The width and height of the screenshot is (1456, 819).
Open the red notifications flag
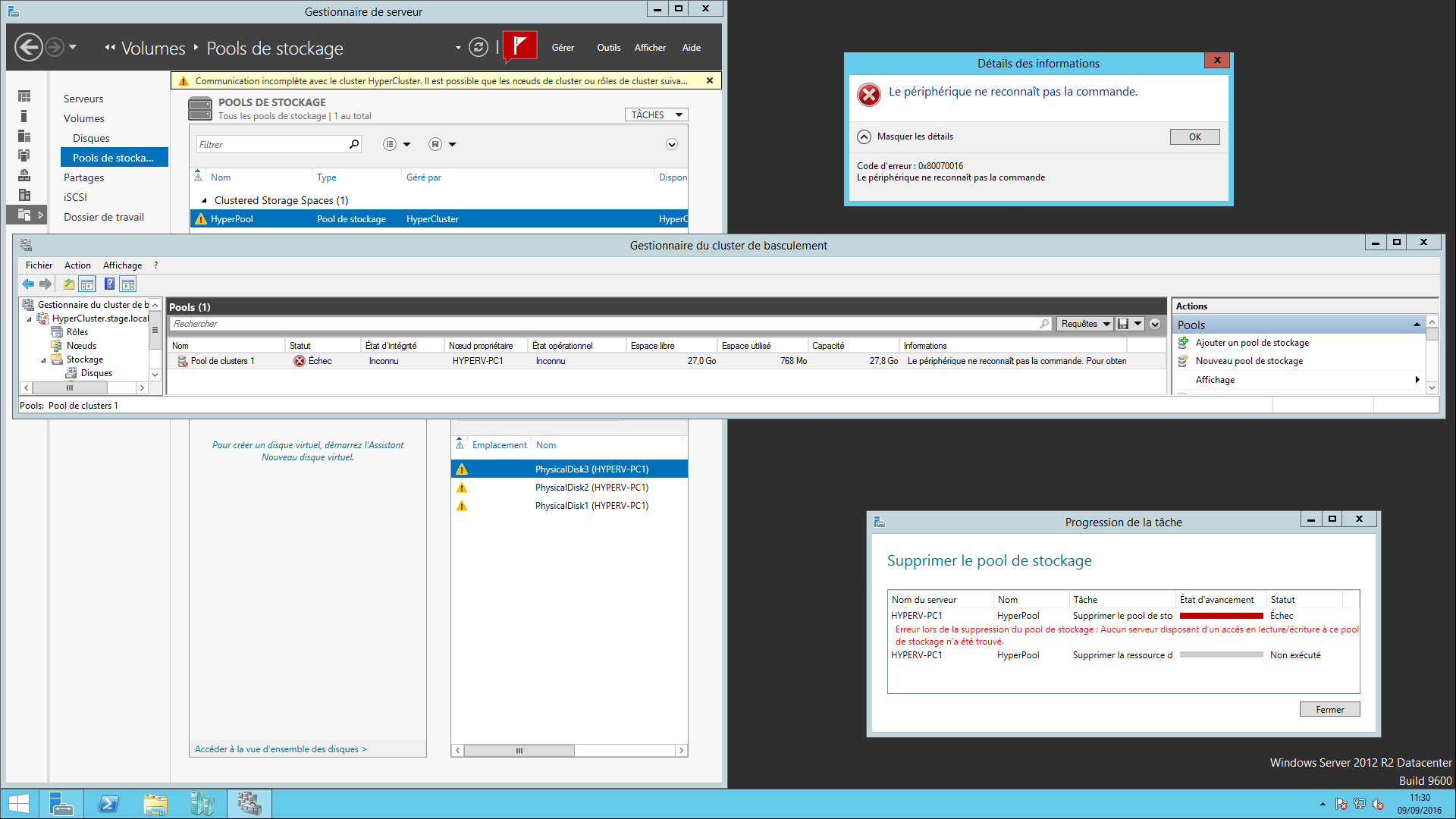tap(519, 46)
